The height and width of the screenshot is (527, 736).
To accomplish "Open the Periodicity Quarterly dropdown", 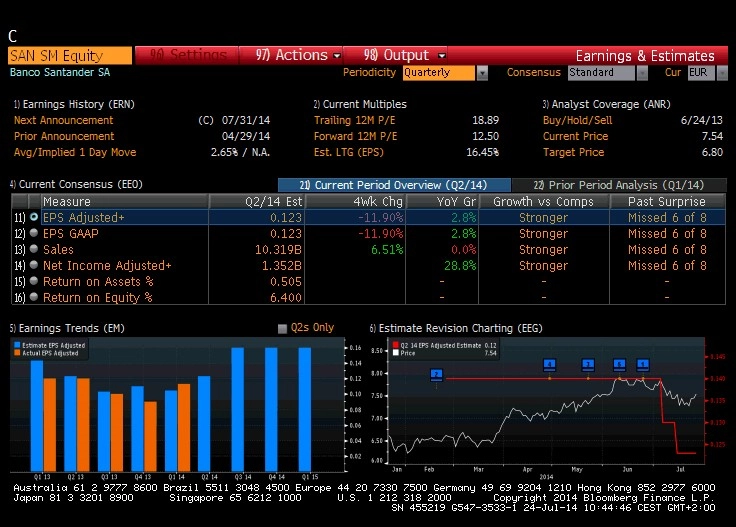I will tap(439, 73).
